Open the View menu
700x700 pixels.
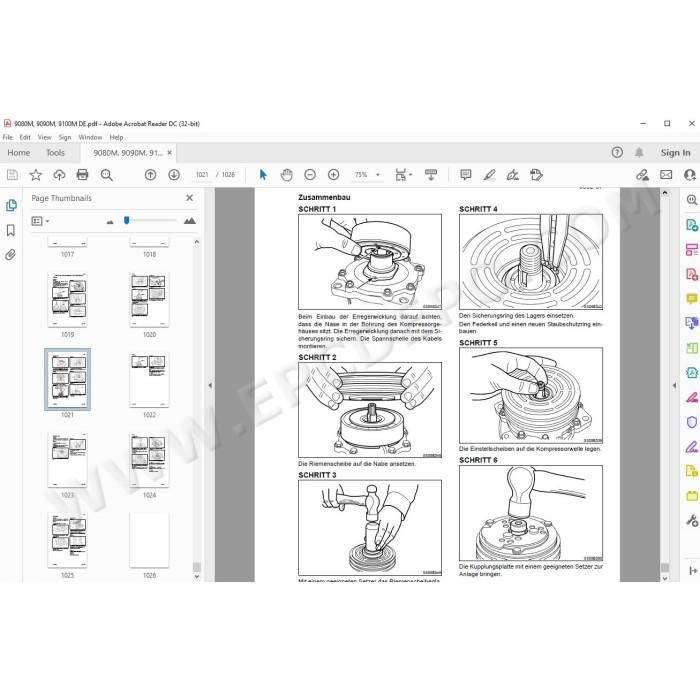click(44, 137)
